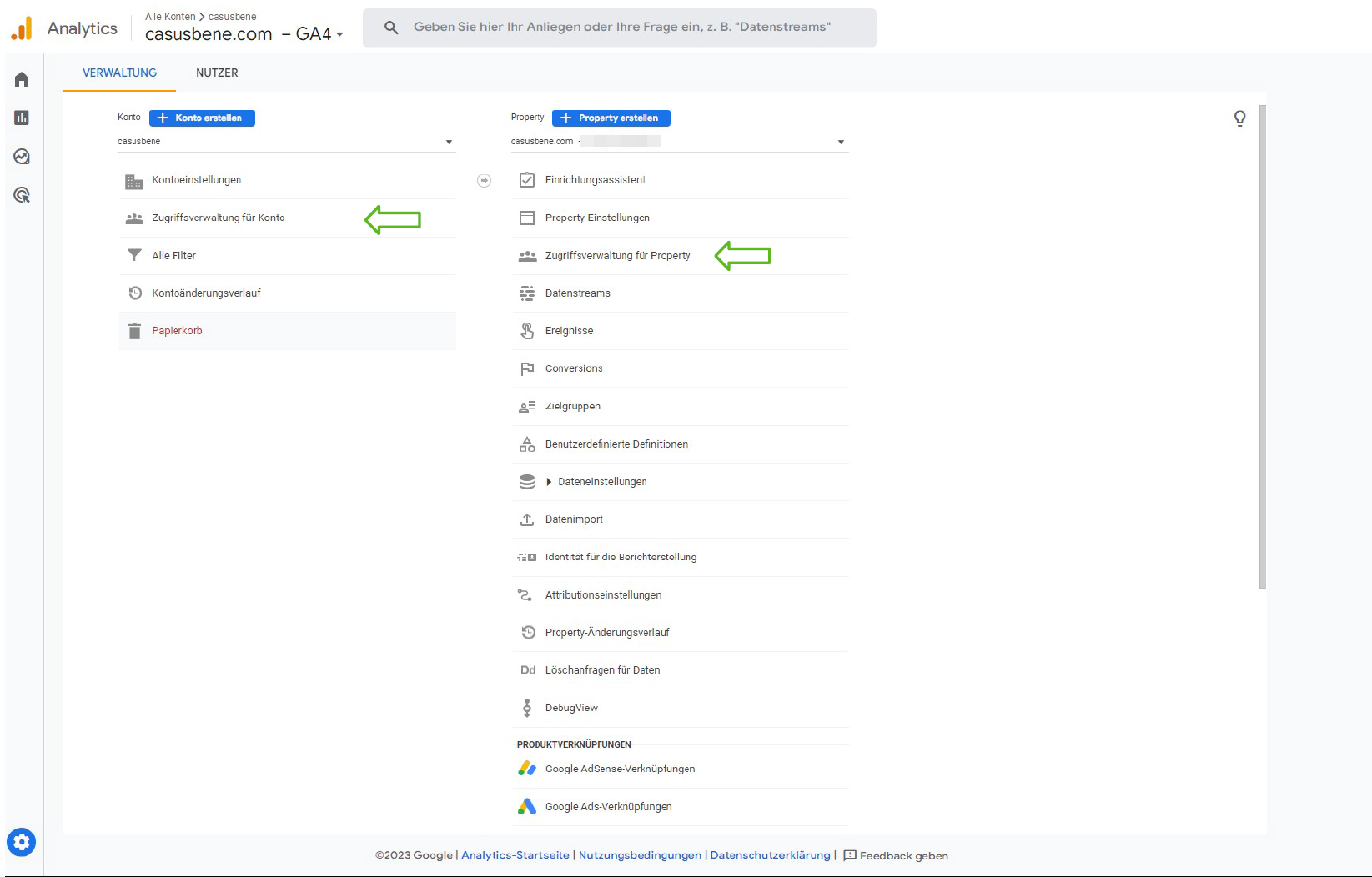Image resolution: width=1372 pixels, height=877 pixels.
Task: Open Zugriffsverwaltung für Konto
Action: pyautogui.click(x=219, y=218)
